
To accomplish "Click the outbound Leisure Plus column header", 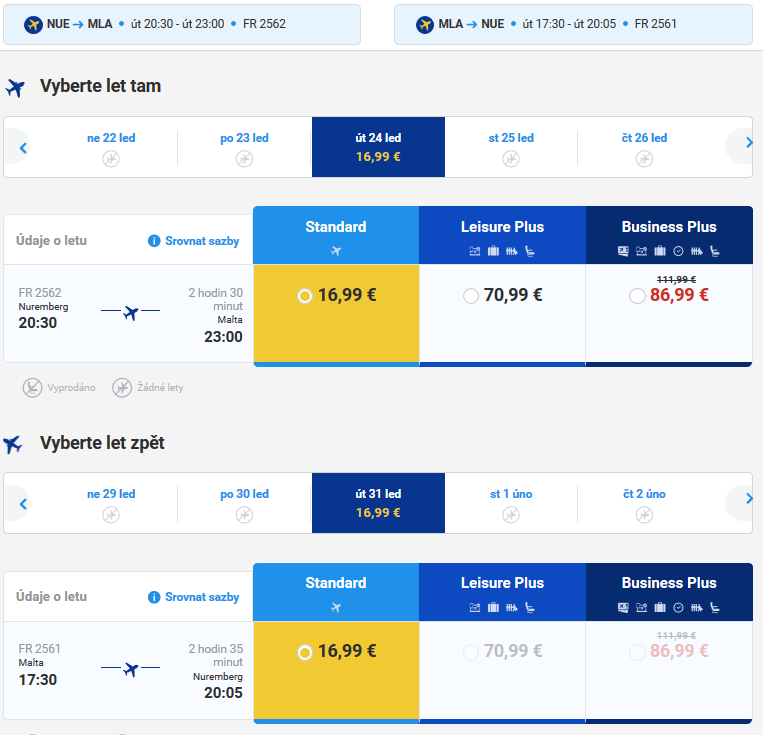I will click(x=502, y=235).
